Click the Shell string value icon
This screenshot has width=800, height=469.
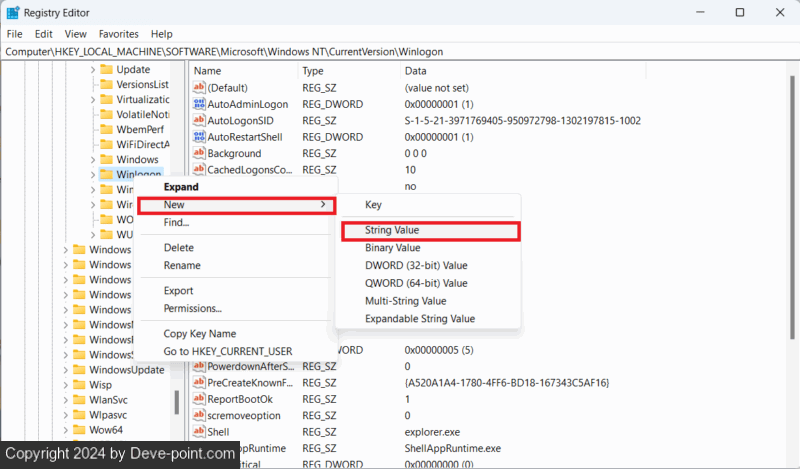pos(199,432)
